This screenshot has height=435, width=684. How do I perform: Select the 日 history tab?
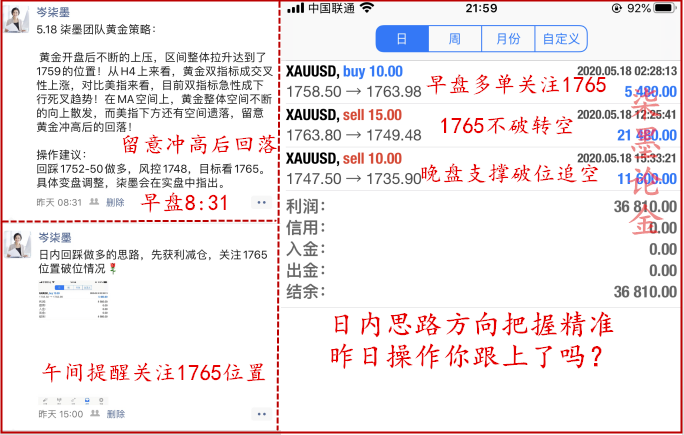coord(402,39)
